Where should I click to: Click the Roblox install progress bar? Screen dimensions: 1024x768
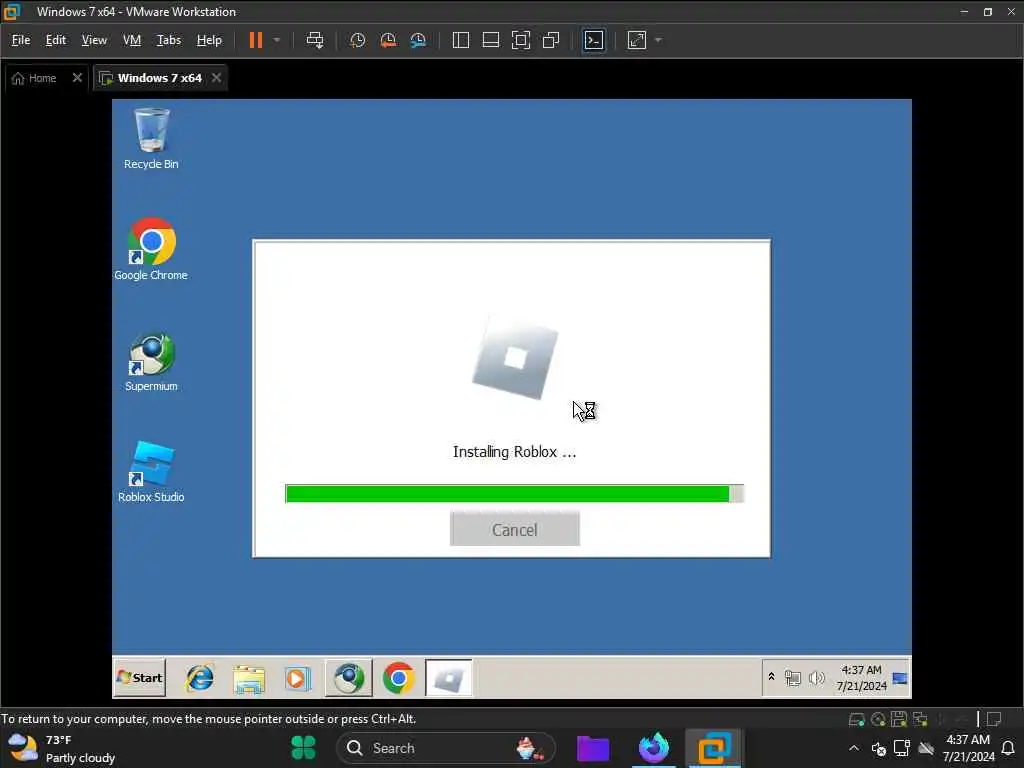click(x=515, y=494)
